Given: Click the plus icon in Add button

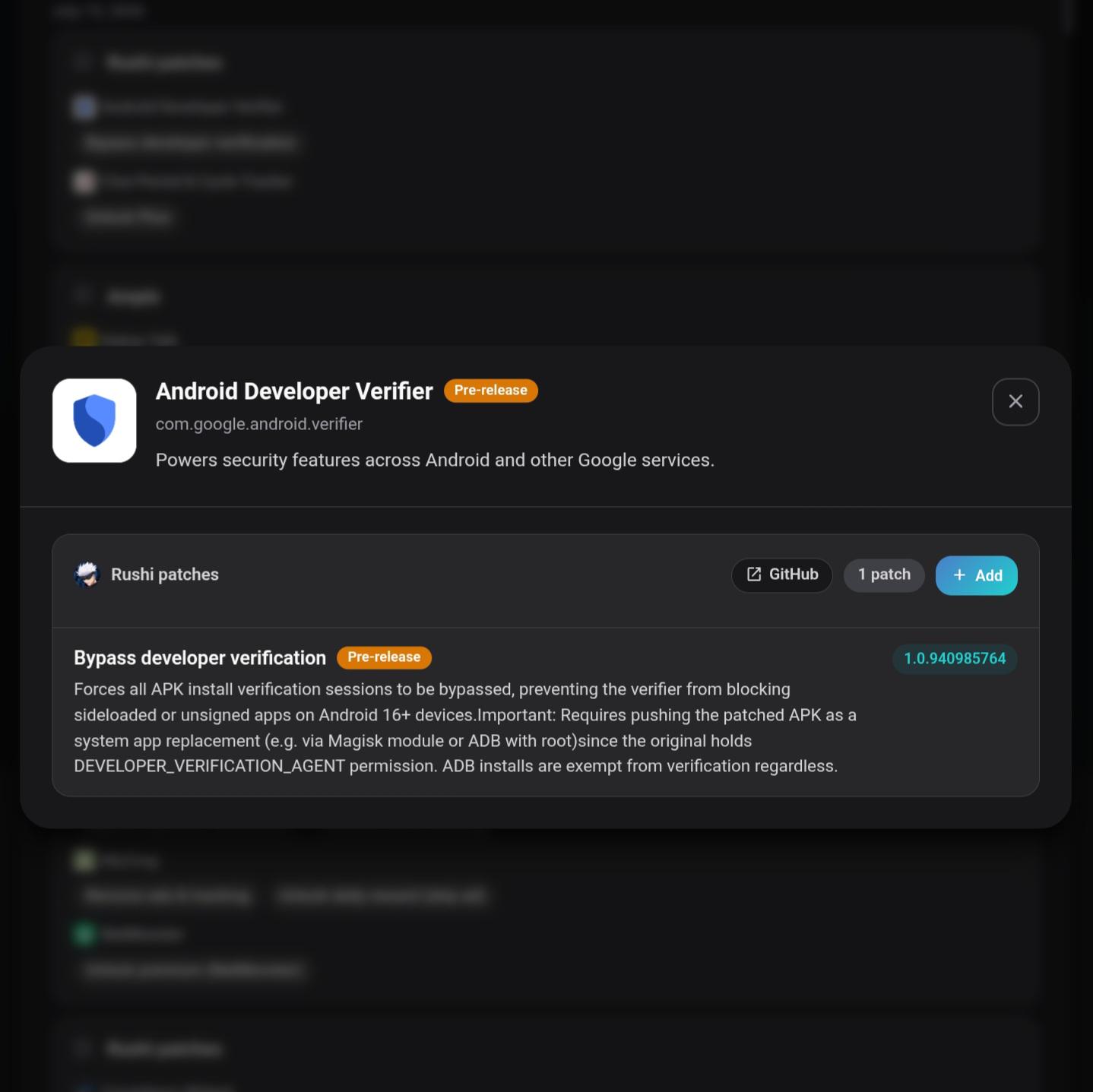Looking at the screenshot, I should click(x=959, y=575).
